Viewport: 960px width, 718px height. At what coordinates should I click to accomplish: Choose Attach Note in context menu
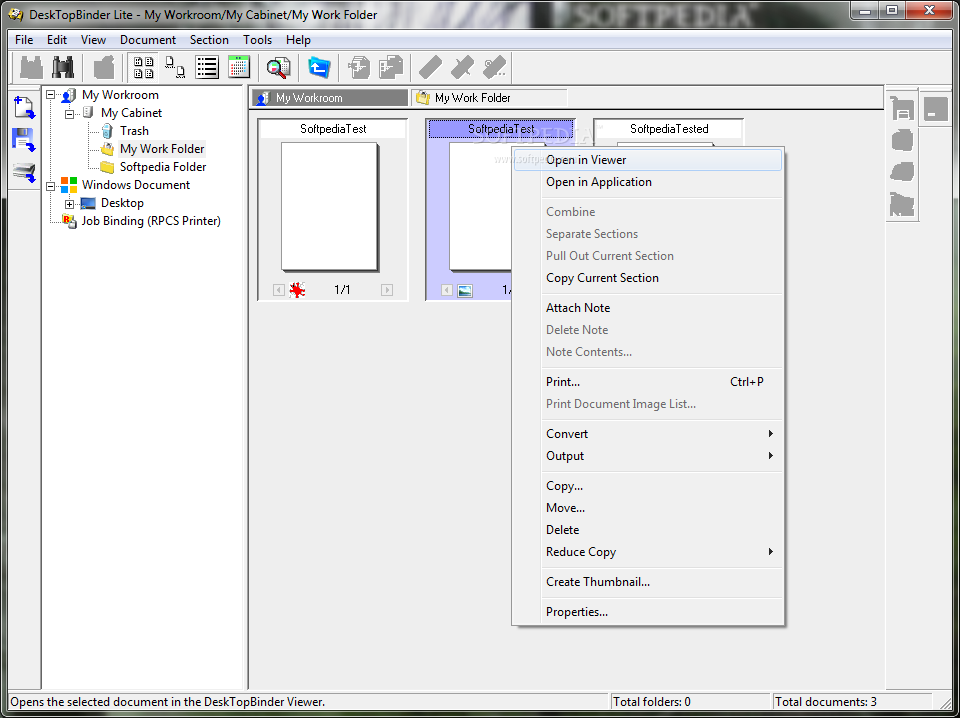[648, 309]
